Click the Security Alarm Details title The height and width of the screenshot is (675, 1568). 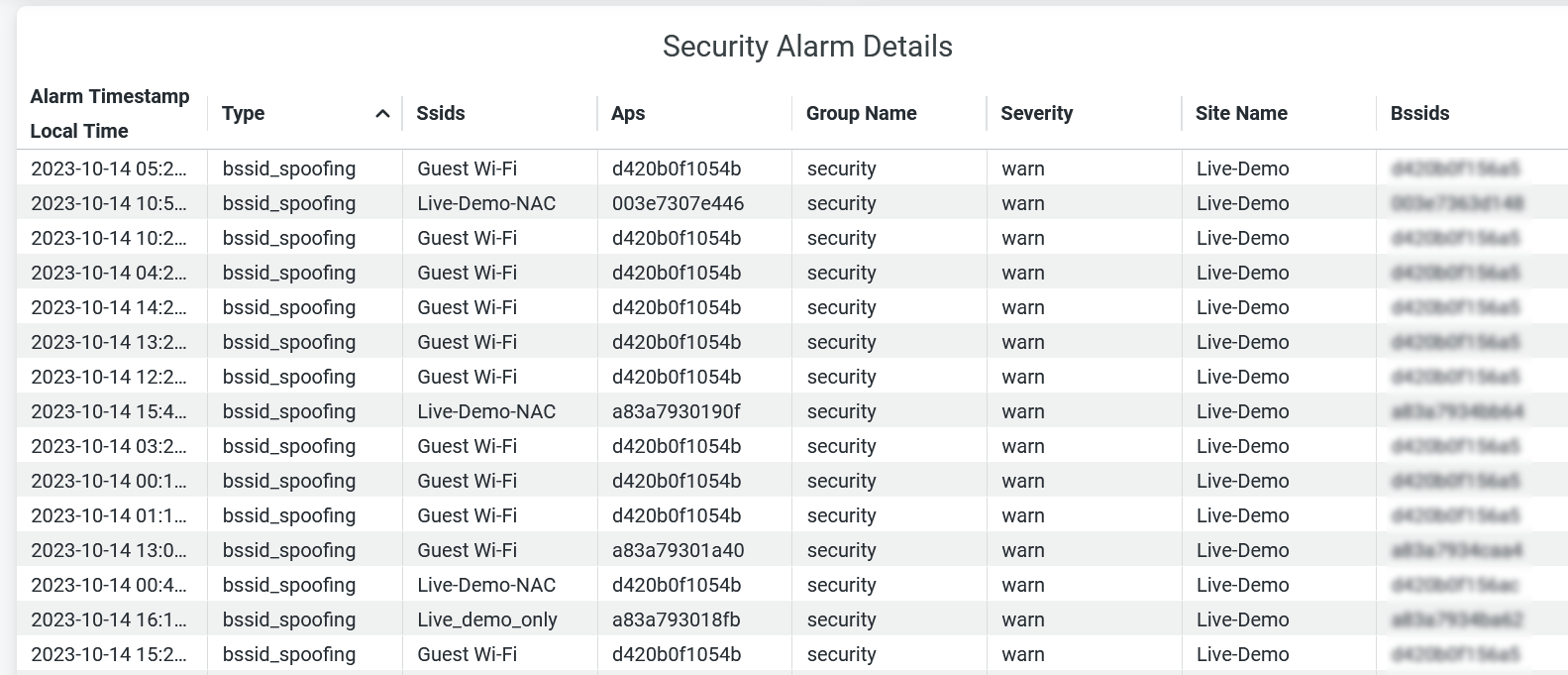tap(807, 47)
